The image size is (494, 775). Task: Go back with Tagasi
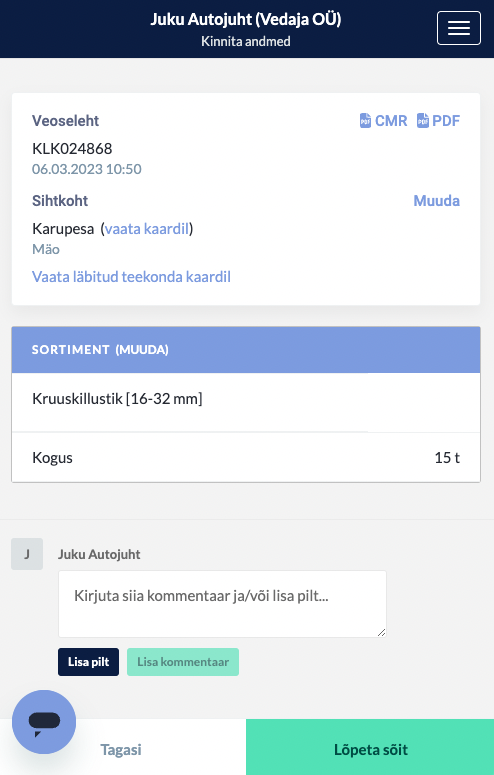coord(123,749)
